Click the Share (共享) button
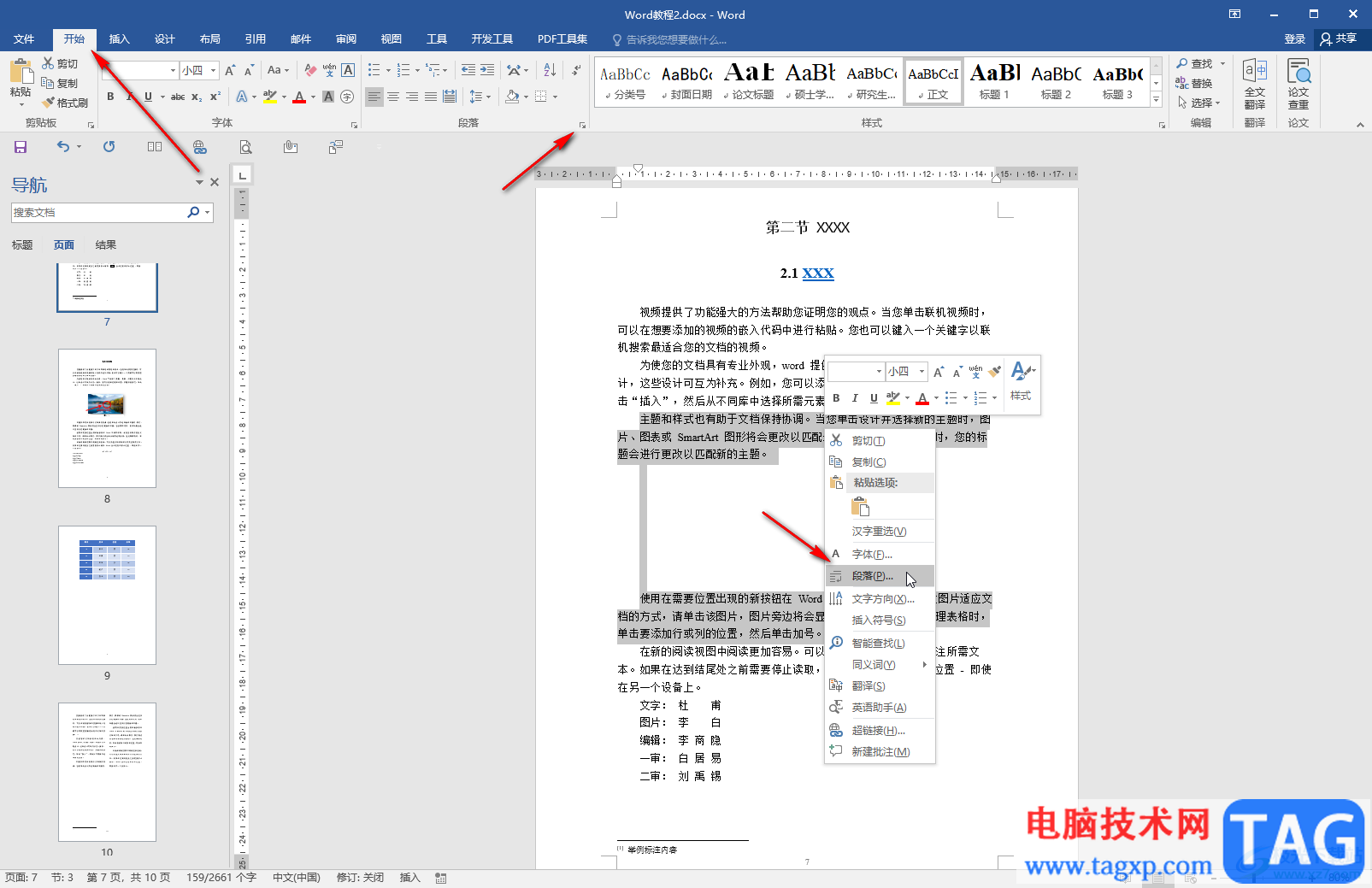The image size is (1372, 888). [x=1340, y=38]
